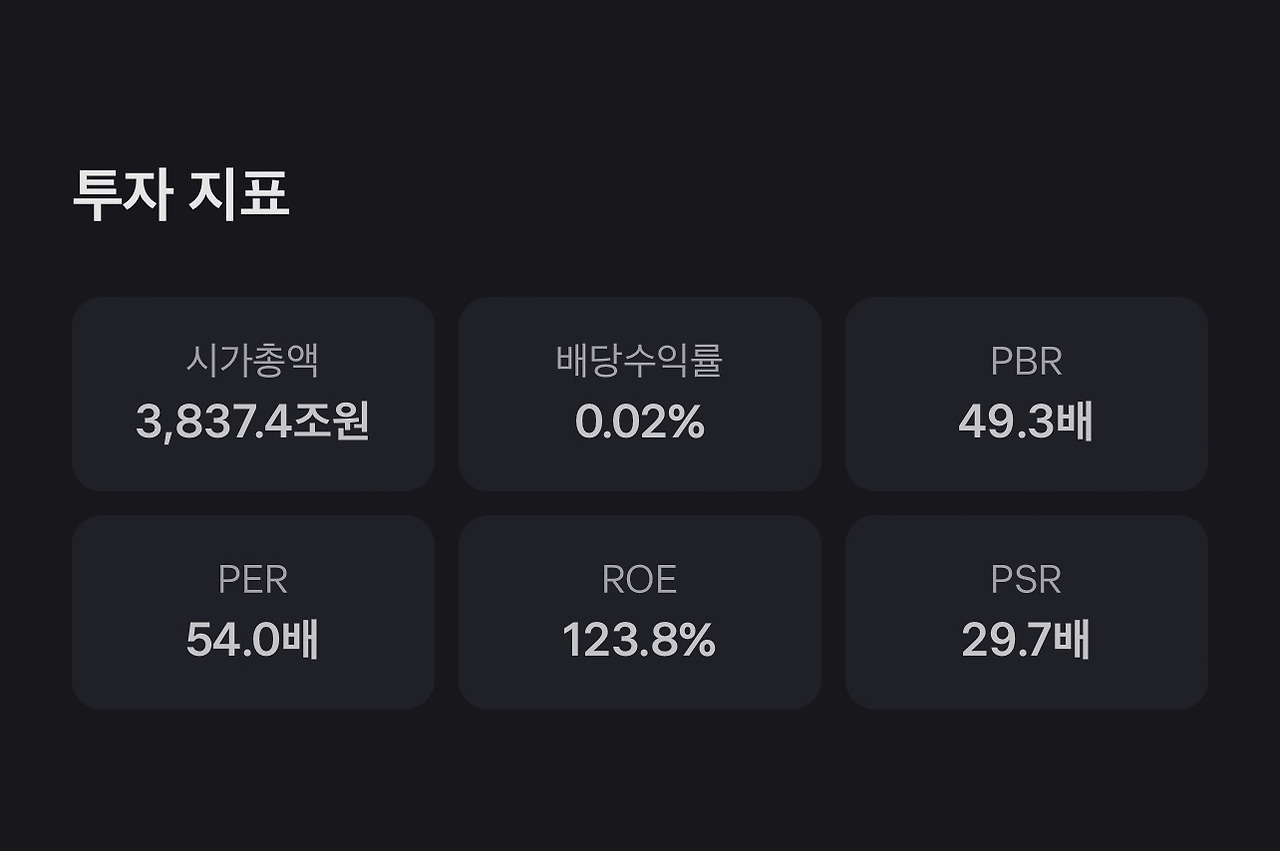
Task: Click the PBR label text
Action: point(1026,362)
